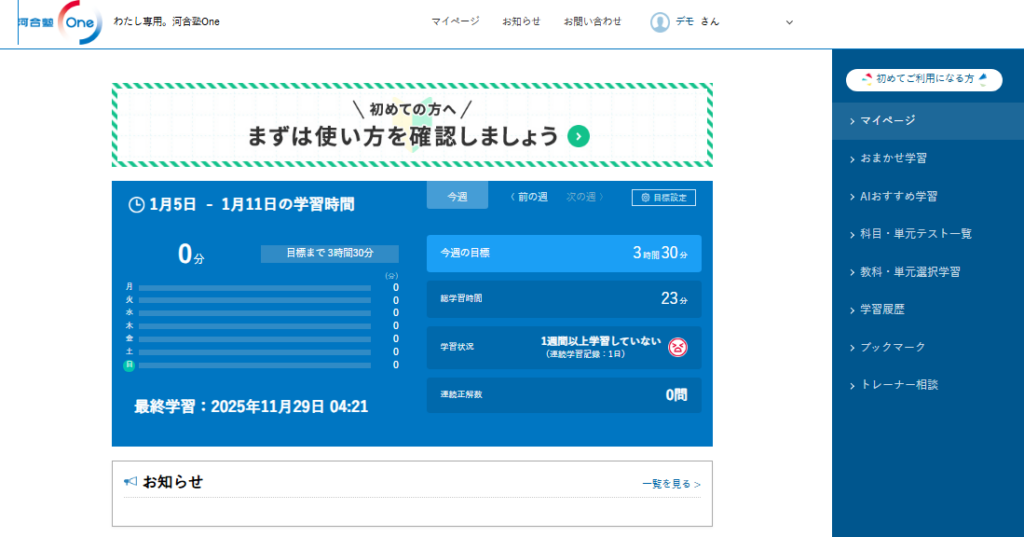Open 目標設定 goal settings button
This screenshot has width=1024, height=537.
664,198
